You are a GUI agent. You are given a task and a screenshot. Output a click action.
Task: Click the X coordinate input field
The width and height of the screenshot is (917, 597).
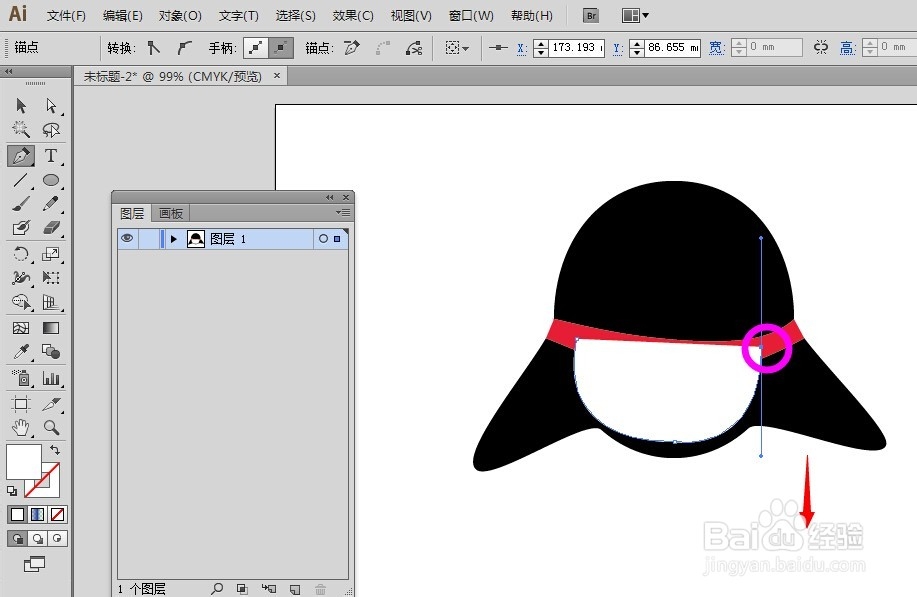click(576, 48)
